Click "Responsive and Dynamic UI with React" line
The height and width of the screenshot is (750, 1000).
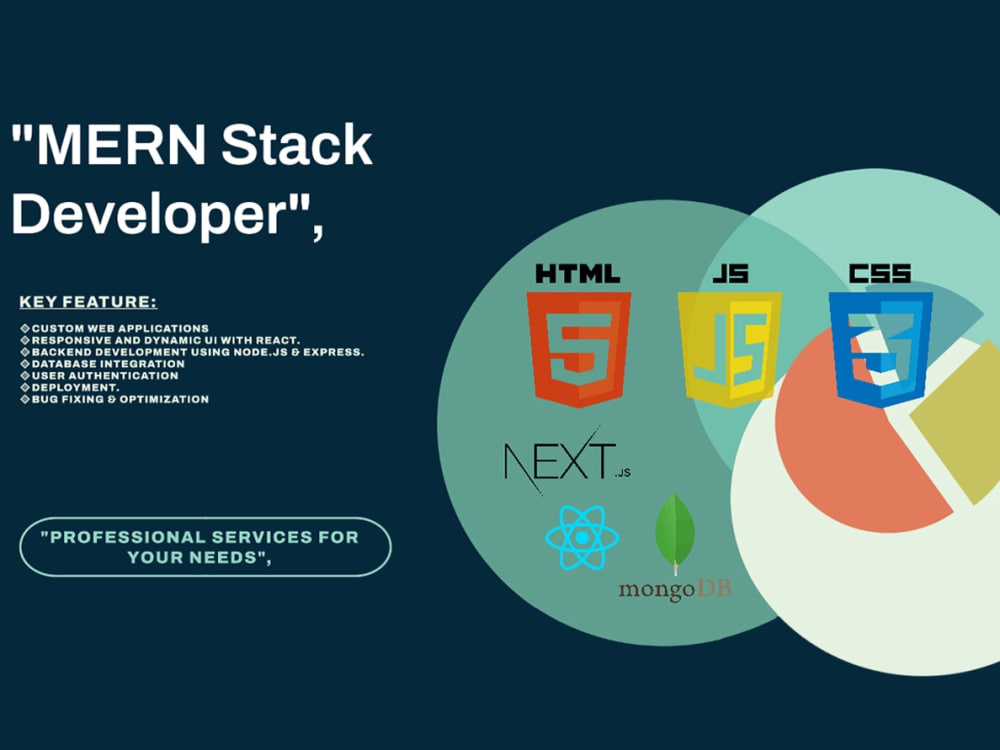pos(160,340)
